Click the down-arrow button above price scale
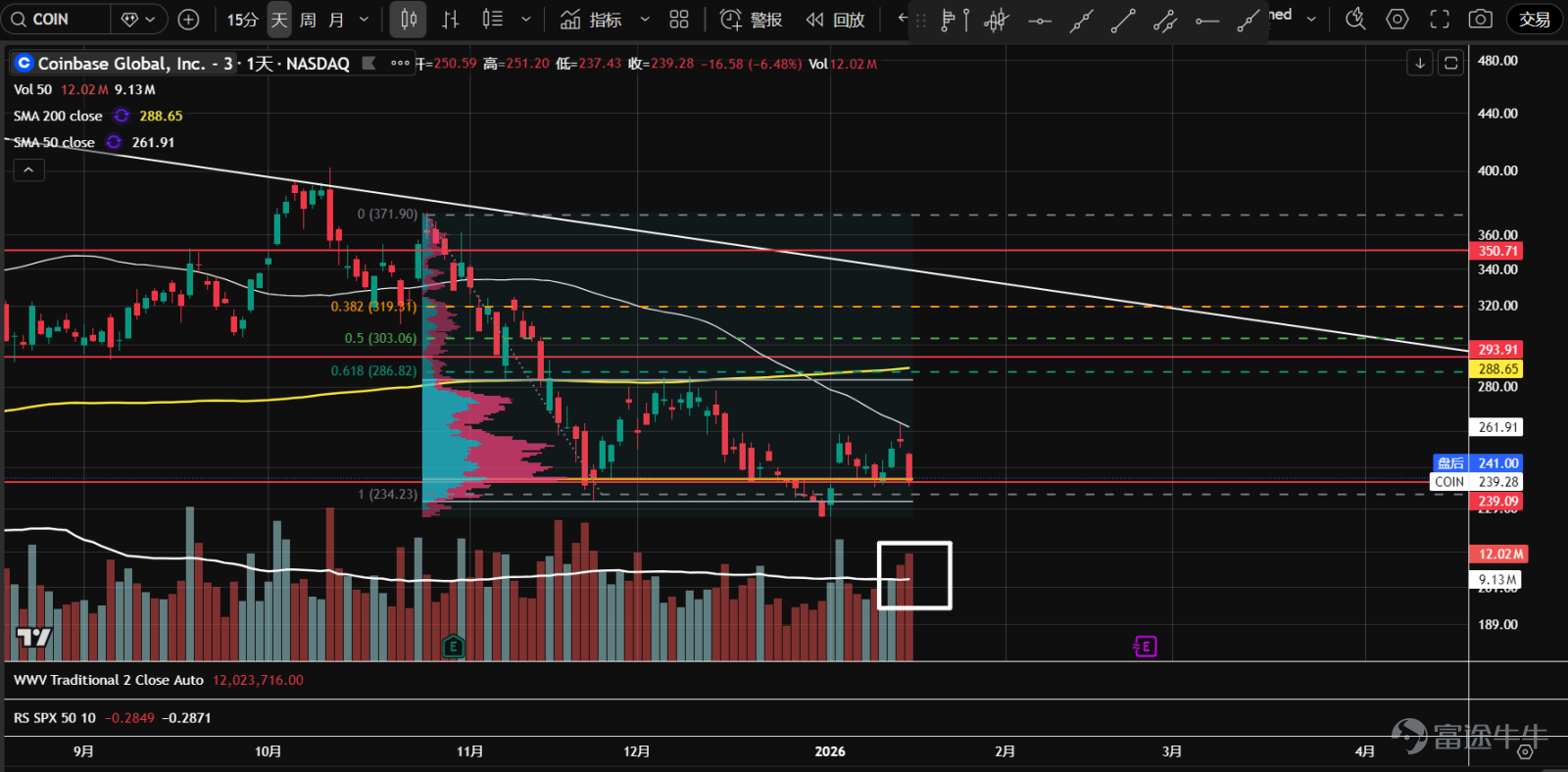 pos(1420,64)
